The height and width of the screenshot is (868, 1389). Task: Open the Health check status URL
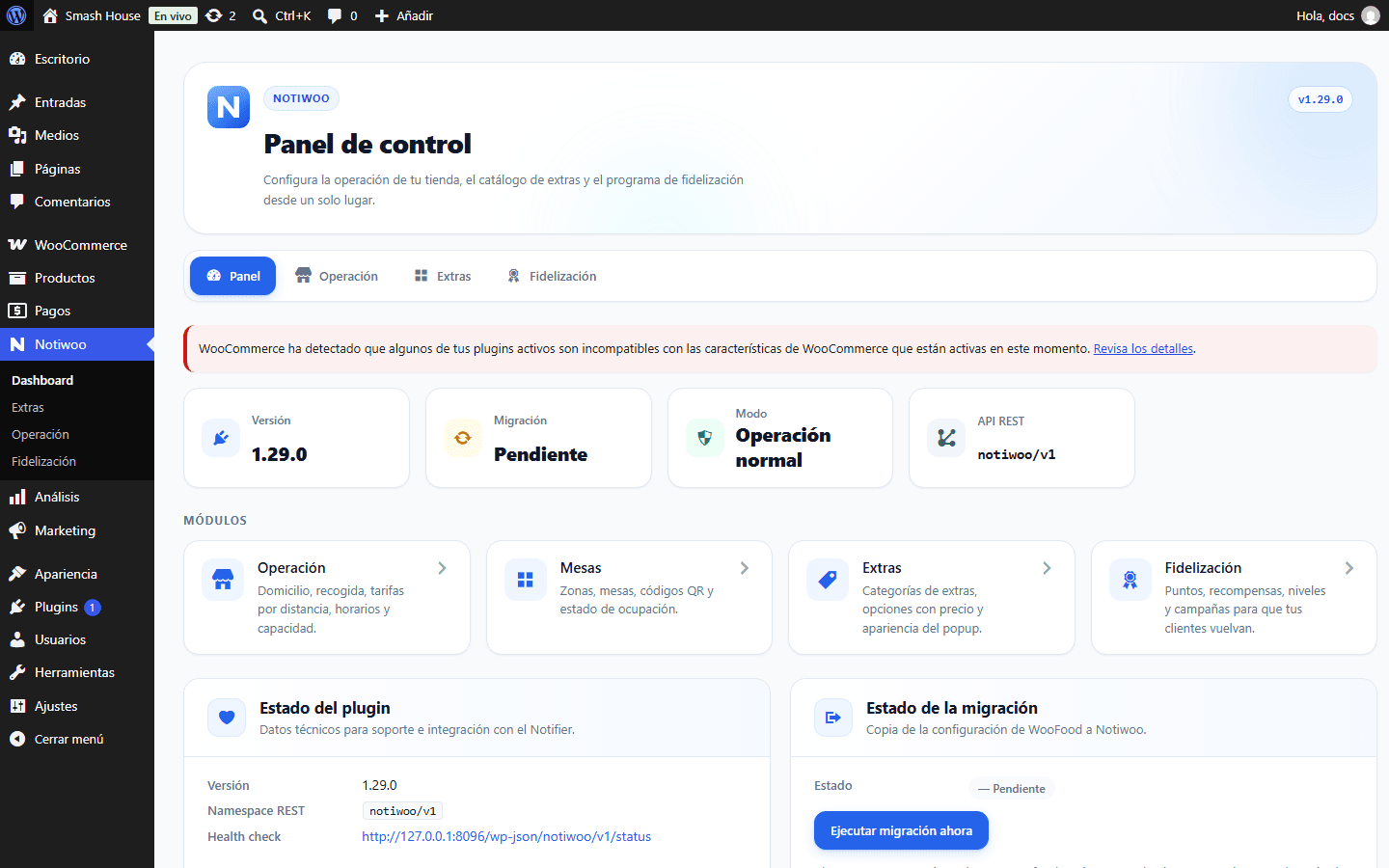click(506, 836)
